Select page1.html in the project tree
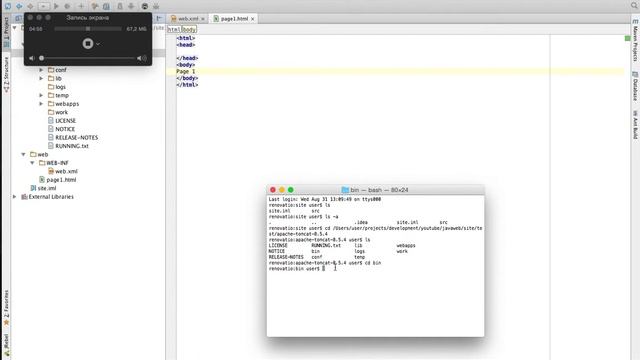This screenshot has width=640, height=360. [x=58, y=180]
